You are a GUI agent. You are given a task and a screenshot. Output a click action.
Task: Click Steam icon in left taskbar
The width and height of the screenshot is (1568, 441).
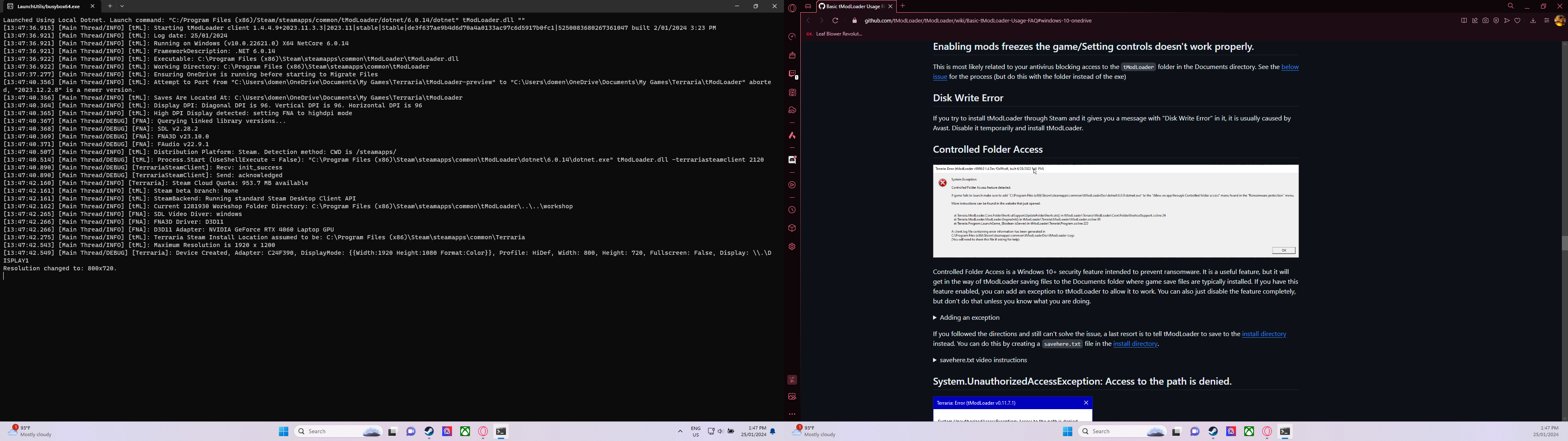coord(429,431)
